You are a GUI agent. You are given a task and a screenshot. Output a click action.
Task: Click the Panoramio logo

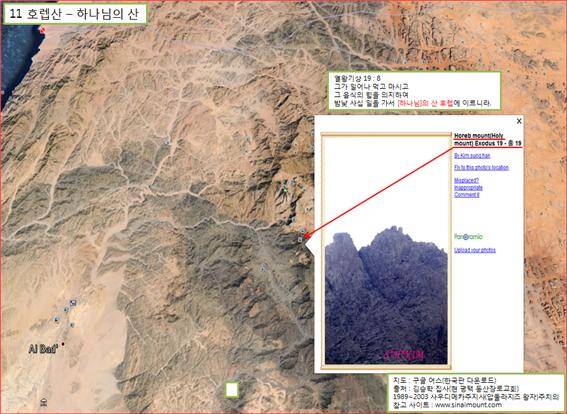[x=468, y=237]
